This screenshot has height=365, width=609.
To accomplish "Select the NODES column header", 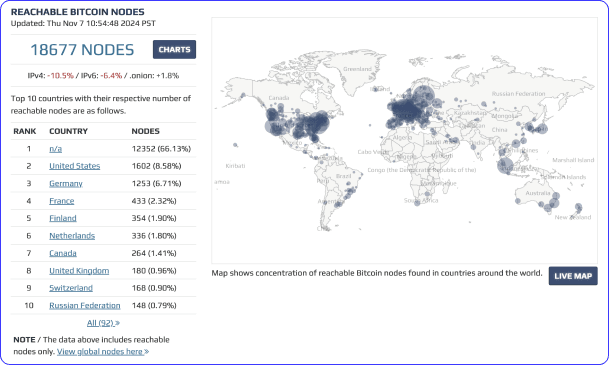I will [146, 131].
